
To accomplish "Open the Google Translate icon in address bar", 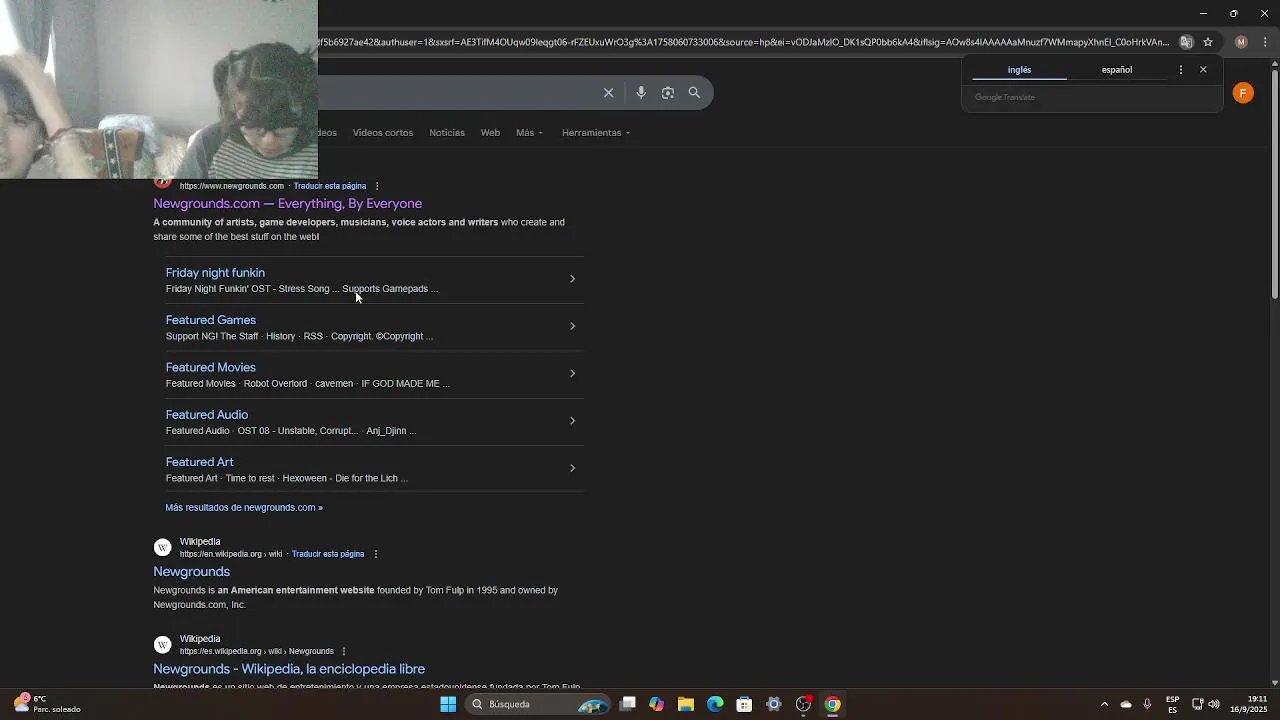I will click(1186, 42).
